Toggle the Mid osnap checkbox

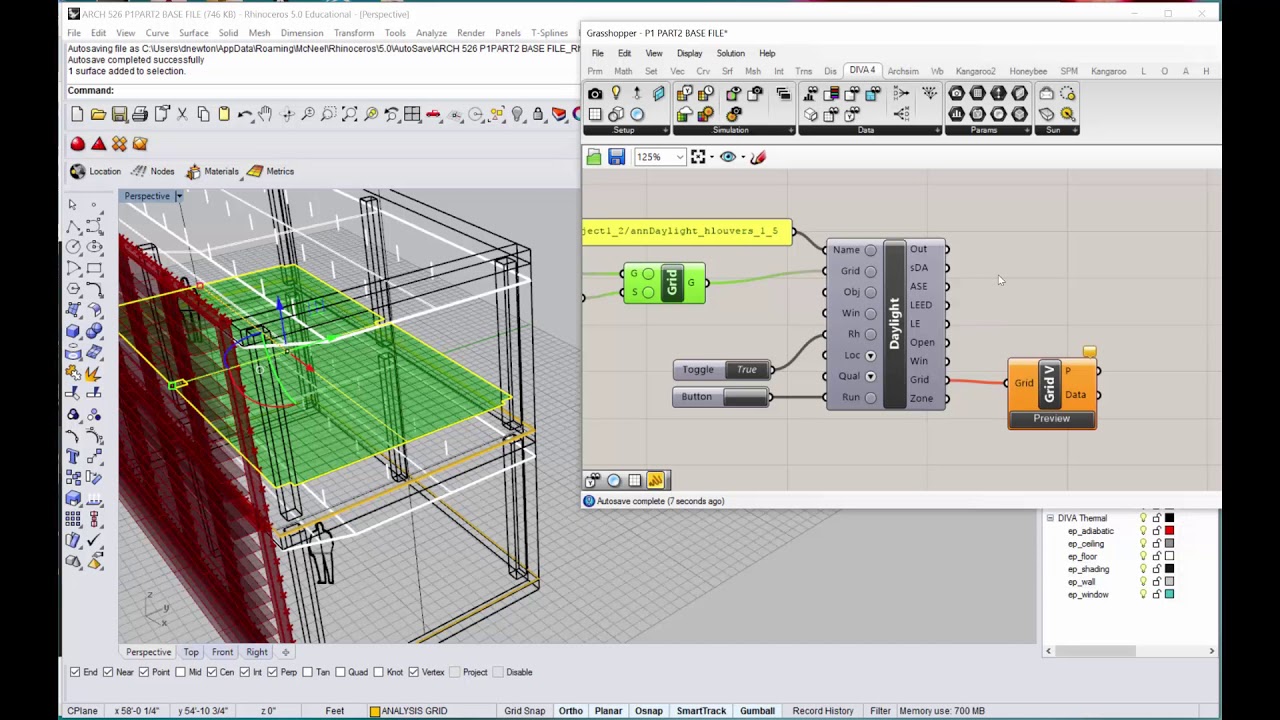(x=180, y=672)
